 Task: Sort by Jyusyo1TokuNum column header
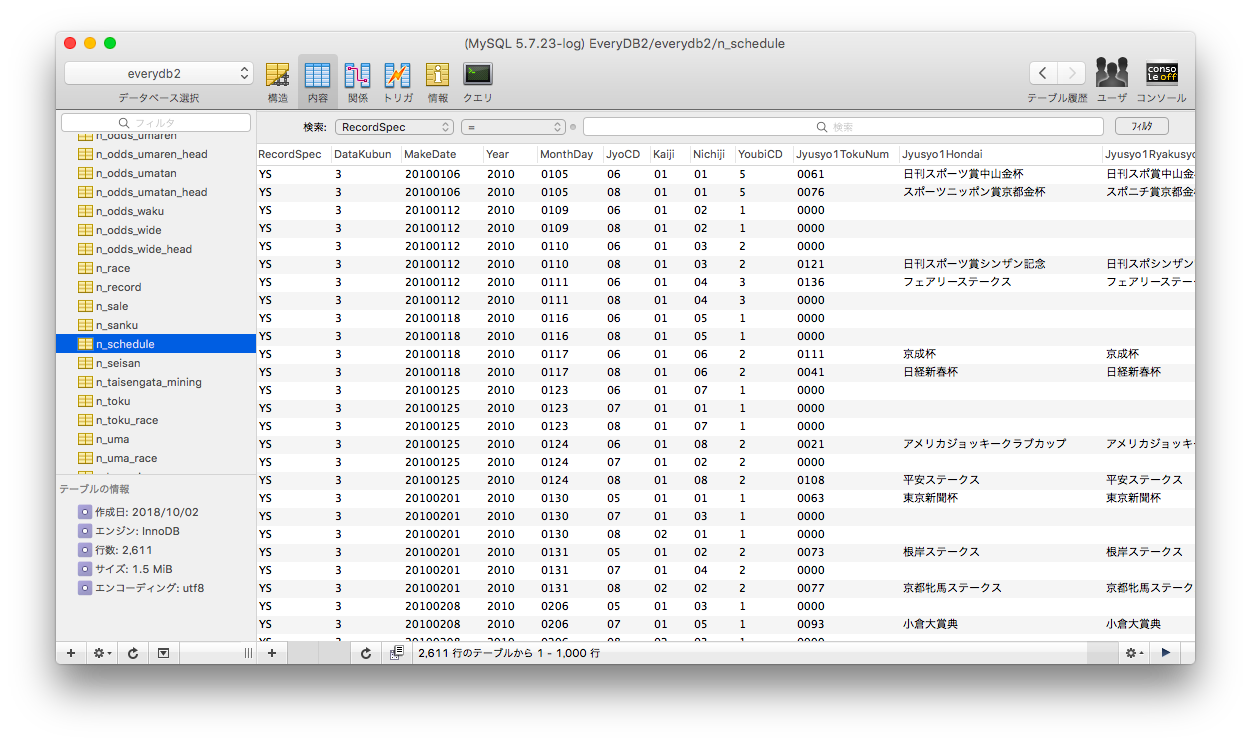tap(845, 154)
